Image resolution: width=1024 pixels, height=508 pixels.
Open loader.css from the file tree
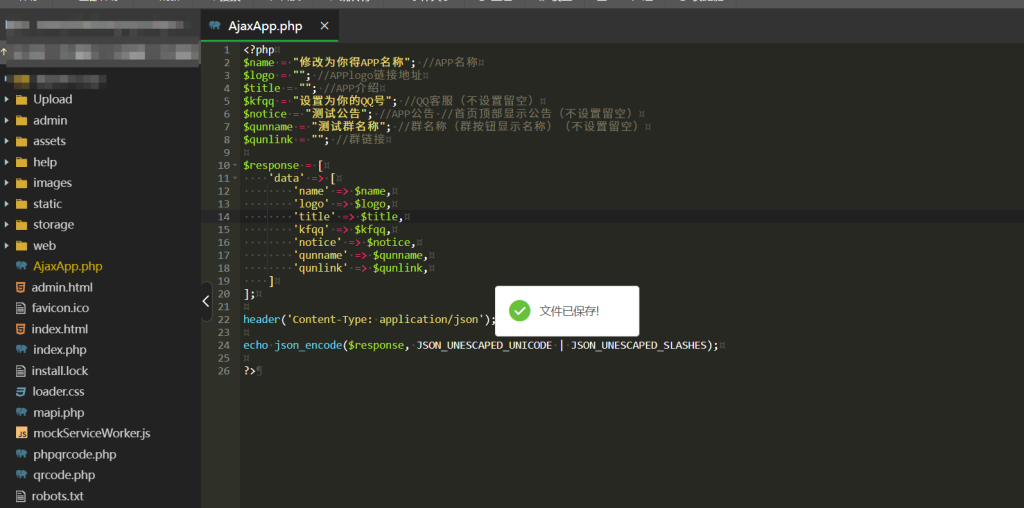pyautogui.click(x=59, y=392)
